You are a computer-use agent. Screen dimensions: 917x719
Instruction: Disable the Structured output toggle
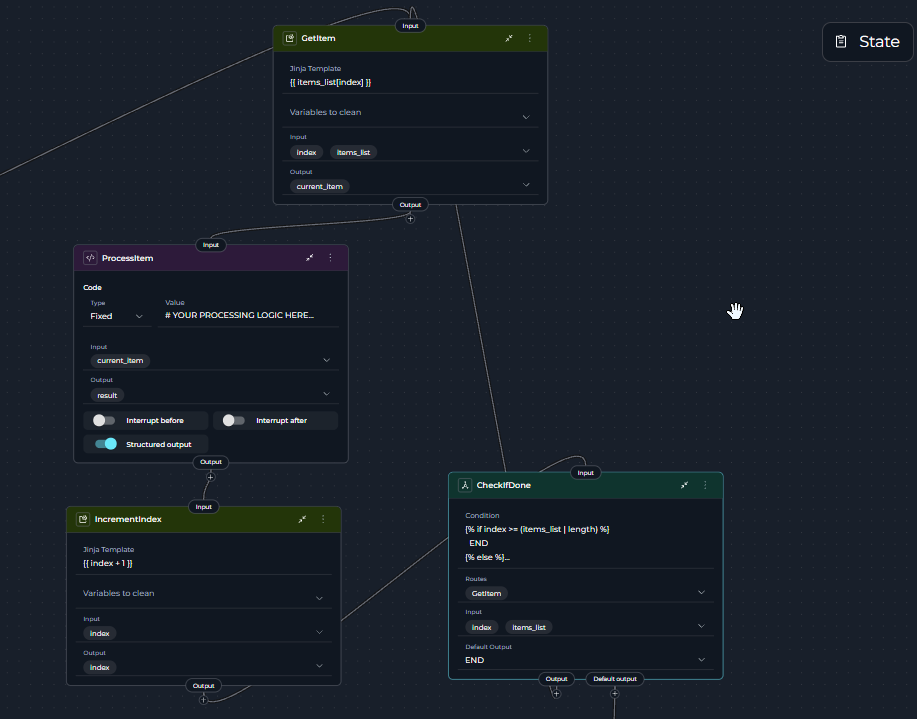105,444
